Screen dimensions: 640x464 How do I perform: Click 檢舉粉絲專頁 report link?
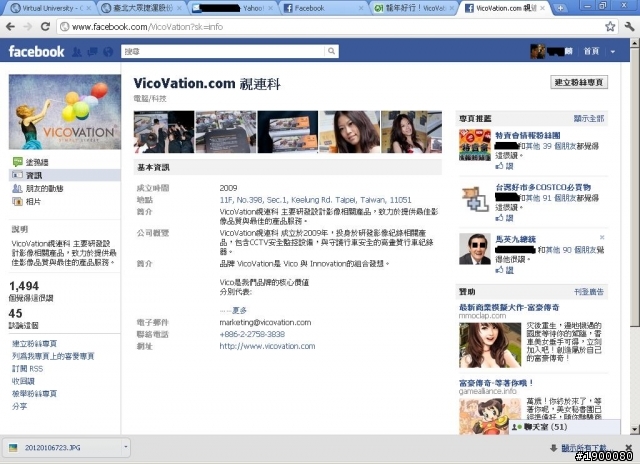pyautogui.click(x=35, y=394)
